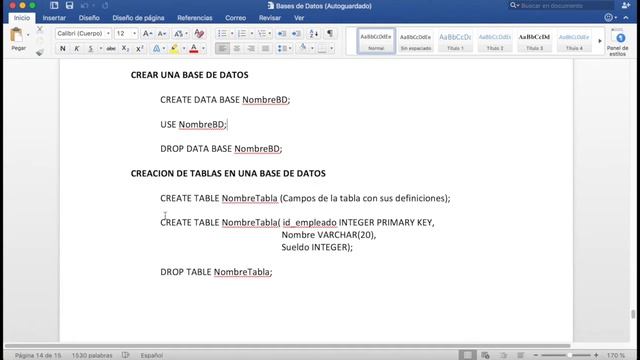Open the font size 12 dropdown

(x=134, y=33)
